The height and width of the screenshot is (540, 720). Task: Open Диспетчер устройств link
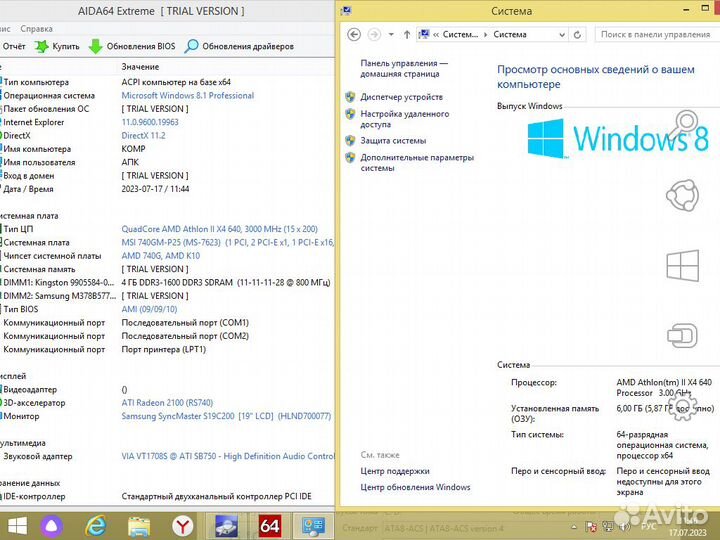tap(401, 97)
